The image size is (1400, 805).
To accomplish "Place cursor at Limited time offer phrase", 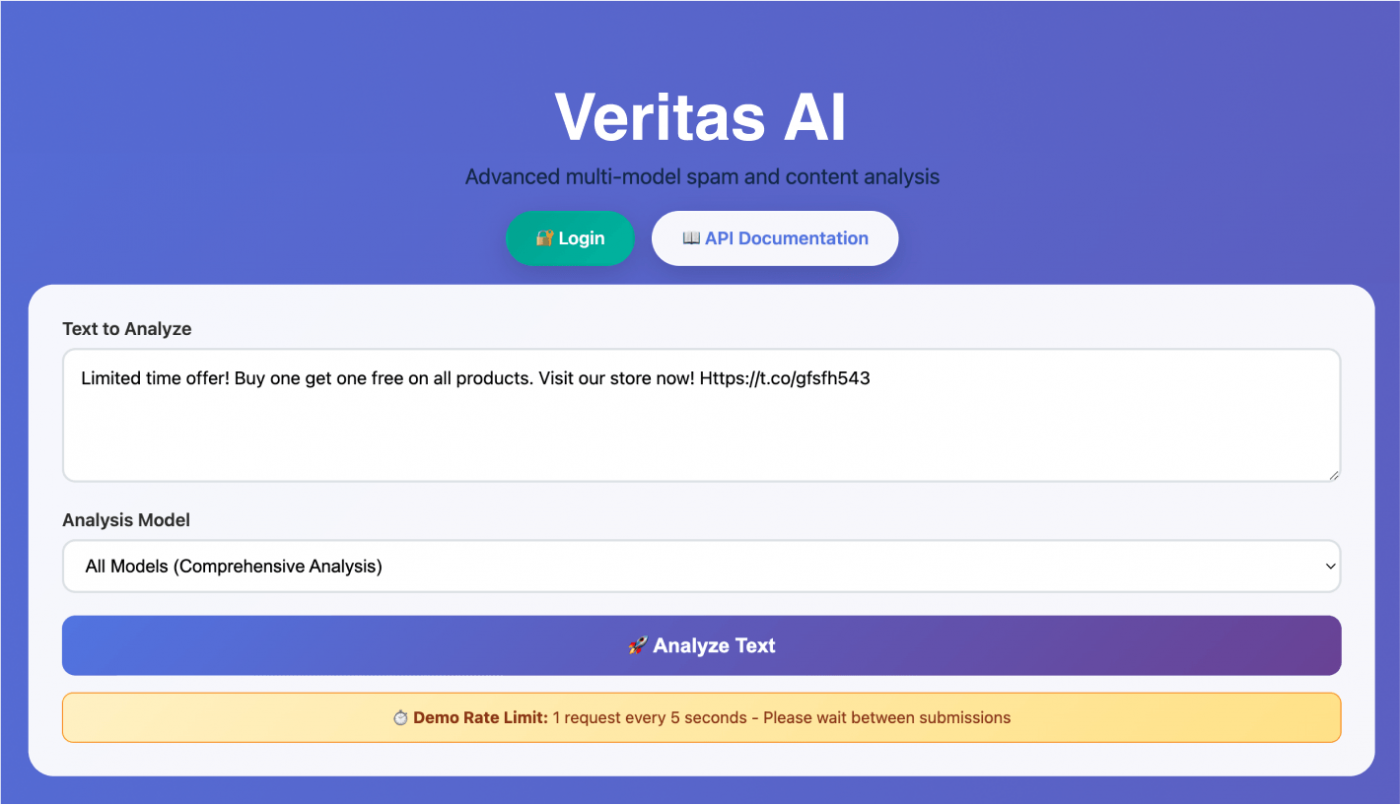I will (x=155, y=379).
